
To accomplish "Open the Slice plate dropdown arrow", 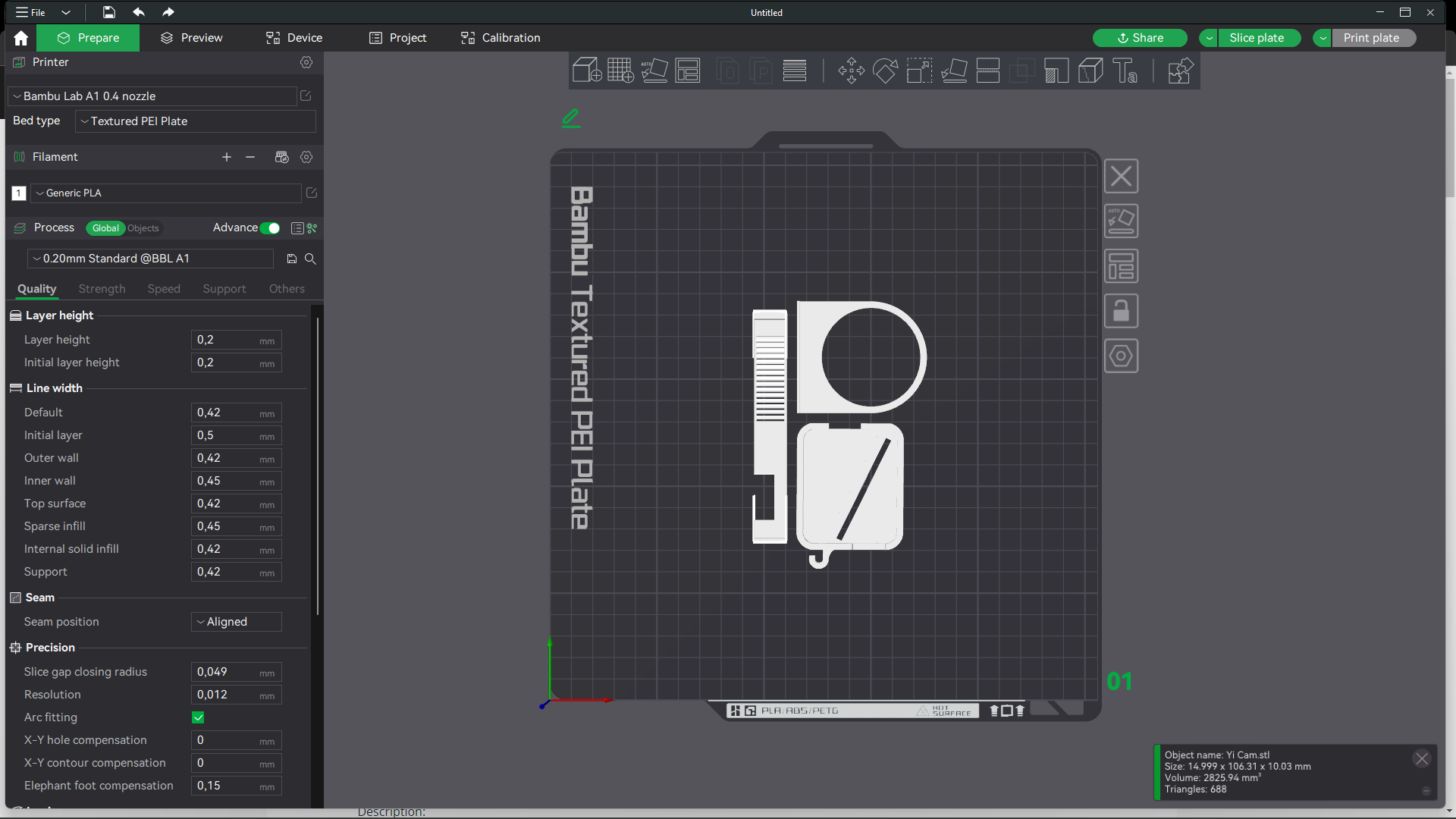I will coord(1209,38).
